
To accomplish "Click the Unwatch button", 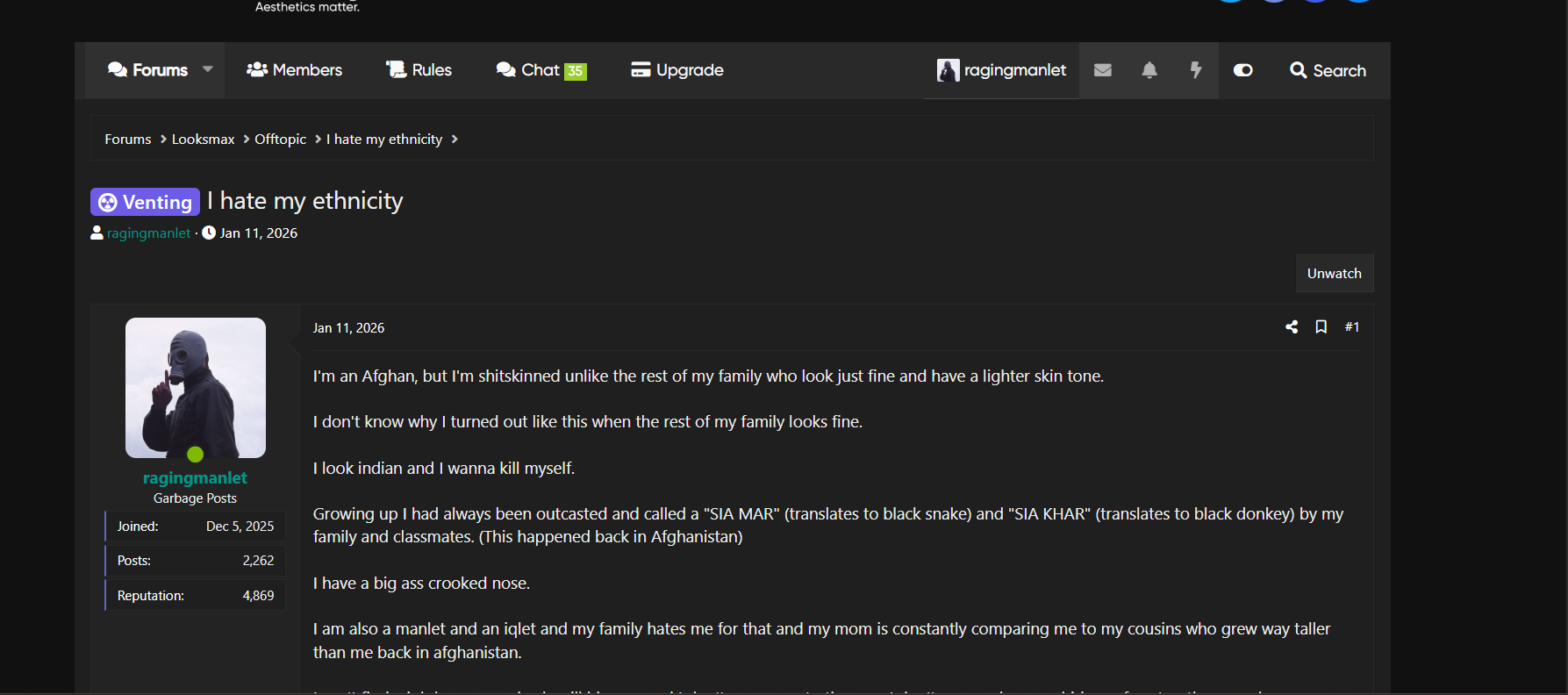I will click(x=1334, y=274).
